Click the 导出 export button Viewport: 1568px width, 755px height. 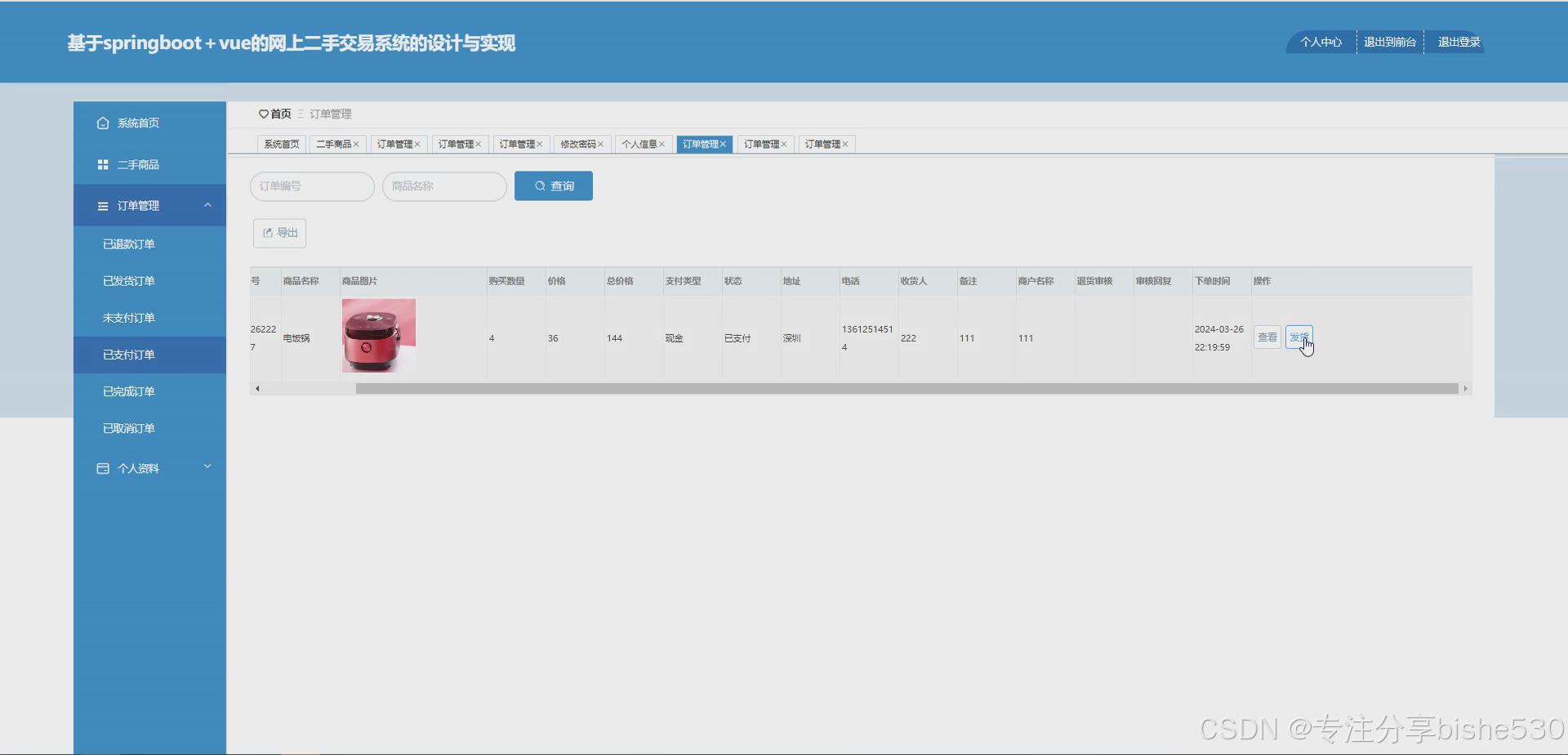coord(279,233)
